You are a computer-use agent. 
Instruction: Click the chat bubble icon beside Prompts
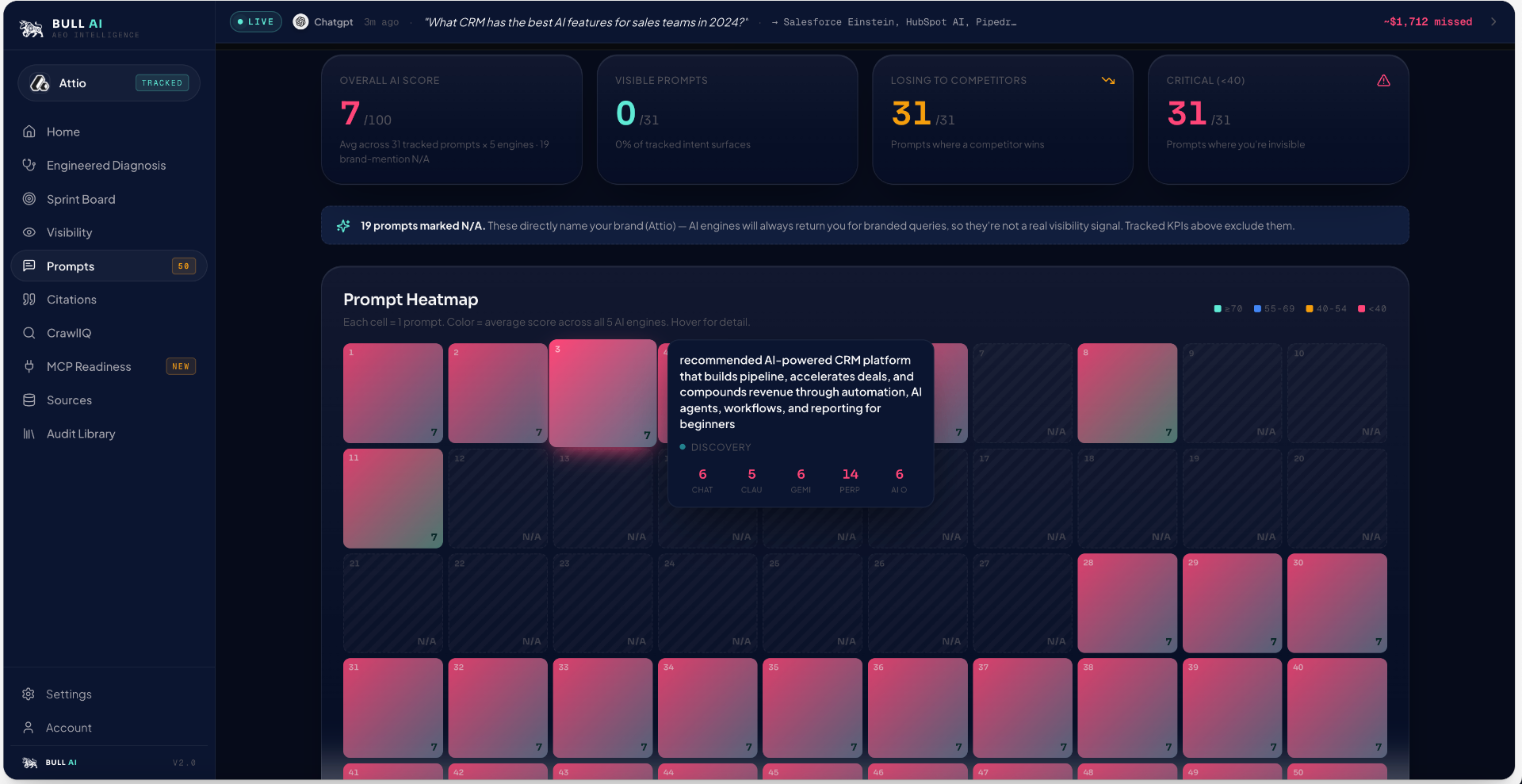29,266
